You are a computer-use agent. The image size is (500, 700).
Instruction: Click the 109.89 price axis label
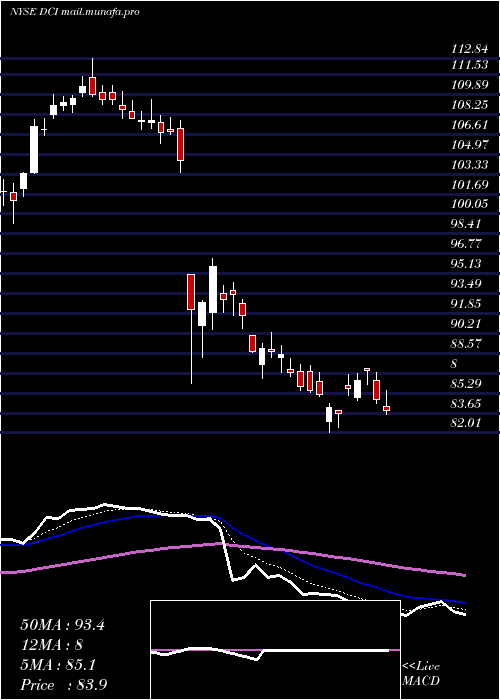468,85
